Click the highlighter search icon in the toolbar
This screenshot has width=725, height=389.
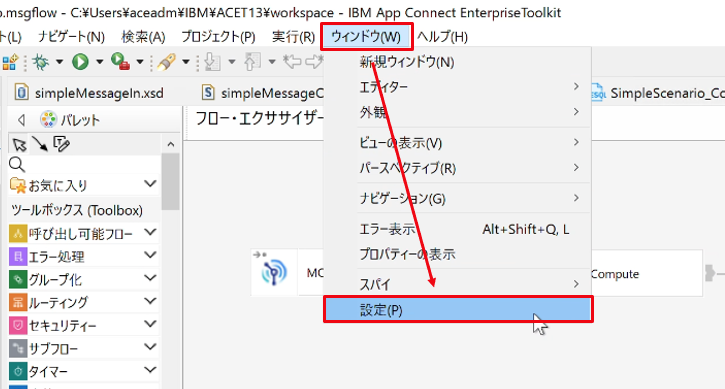(166, 62)
